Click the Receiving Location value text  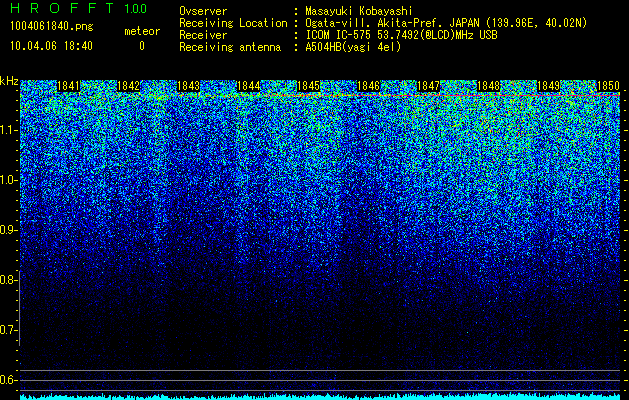pyautogui.click(x=446, y=23)
